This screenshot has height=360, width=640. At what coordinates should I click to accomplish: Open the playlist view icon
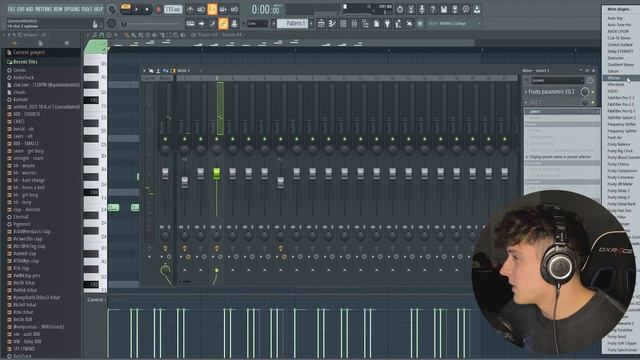pos(321,24)
